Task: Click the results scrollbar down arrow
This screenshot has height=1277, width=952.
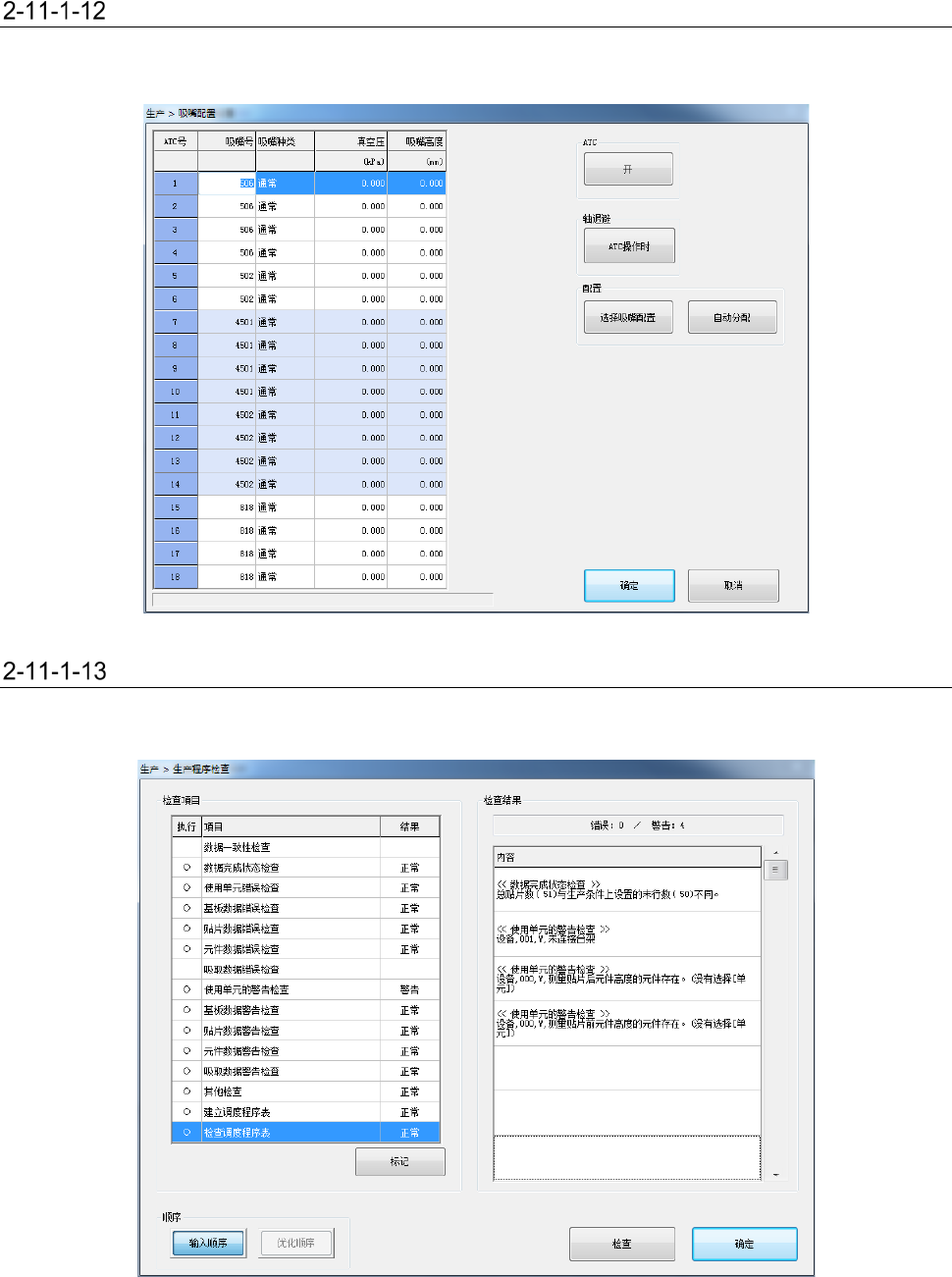Action: (x=775, y=1174)
